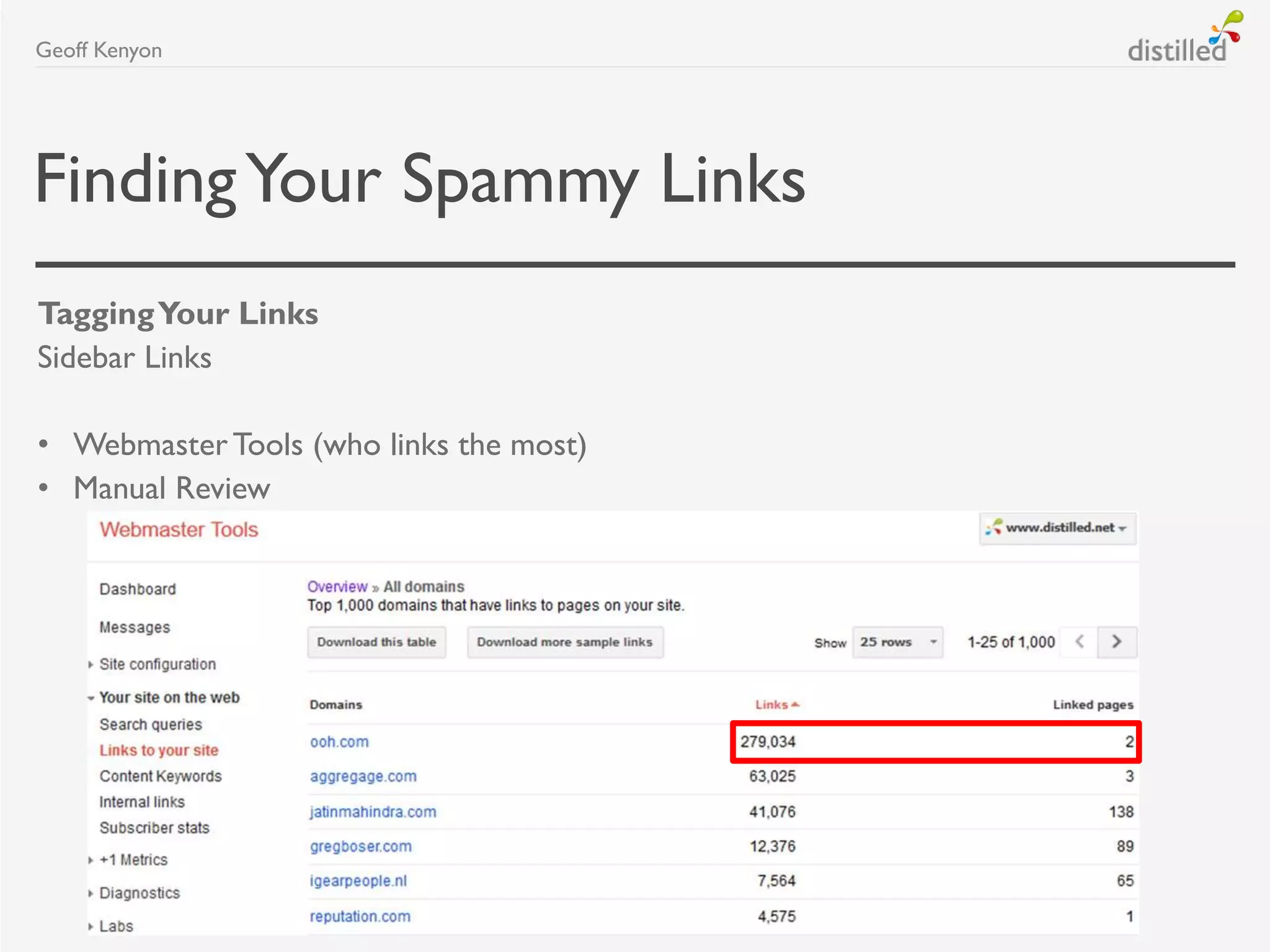1270x952 pixels.
Task: Open the reputation.com domain link
Action: [x=360, y=916]
